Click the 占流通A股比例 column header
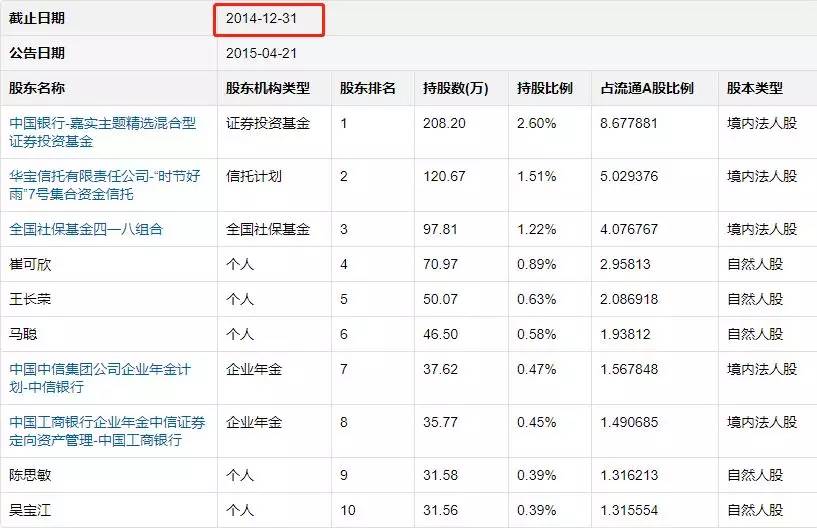817x528 pixels. (x=647, y=88)
